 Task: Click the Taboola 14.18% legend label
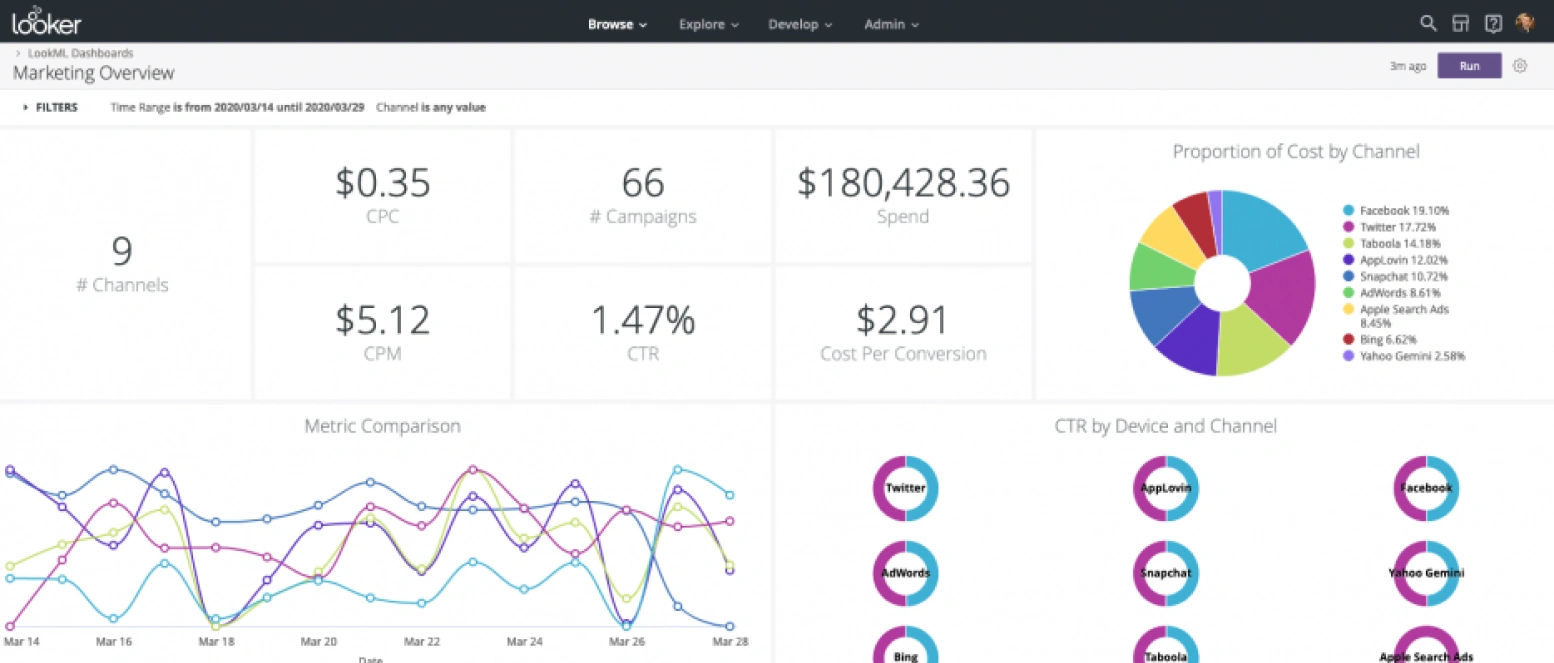(1402, 243)
